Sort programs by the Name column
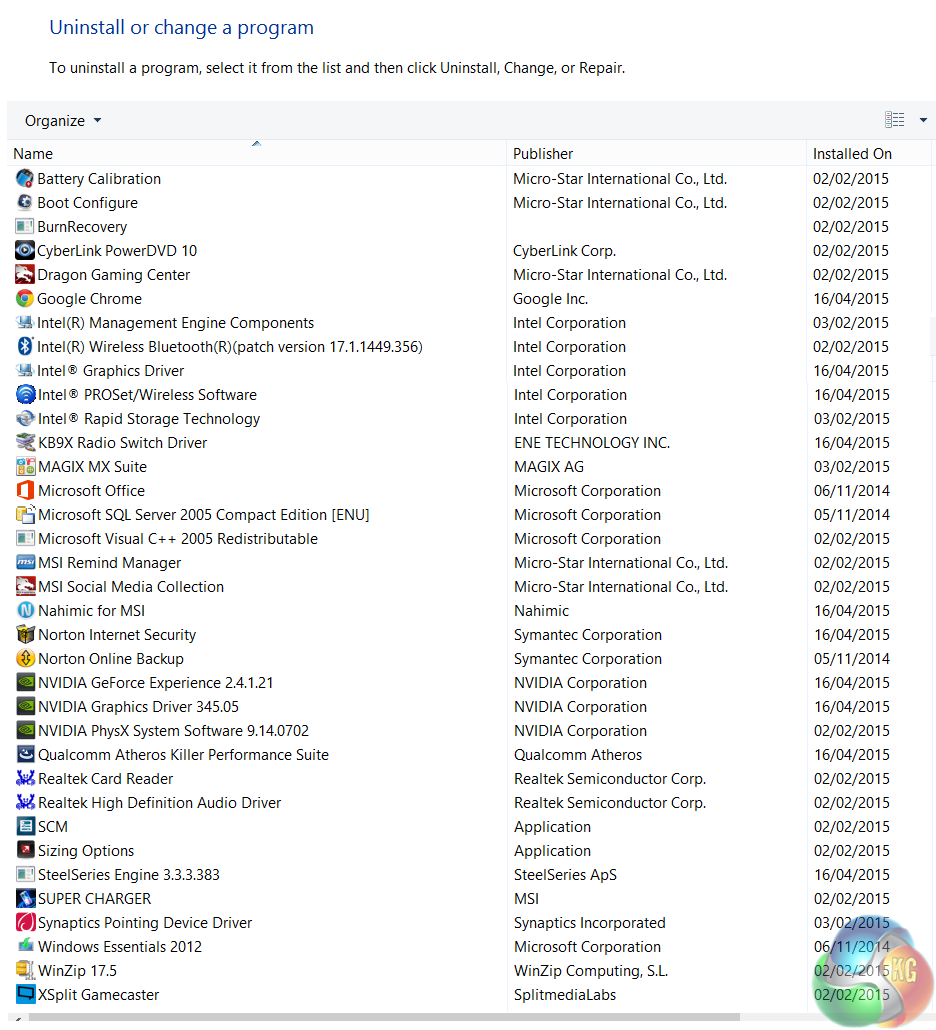 pyautogui.click(x=33, y=154)
